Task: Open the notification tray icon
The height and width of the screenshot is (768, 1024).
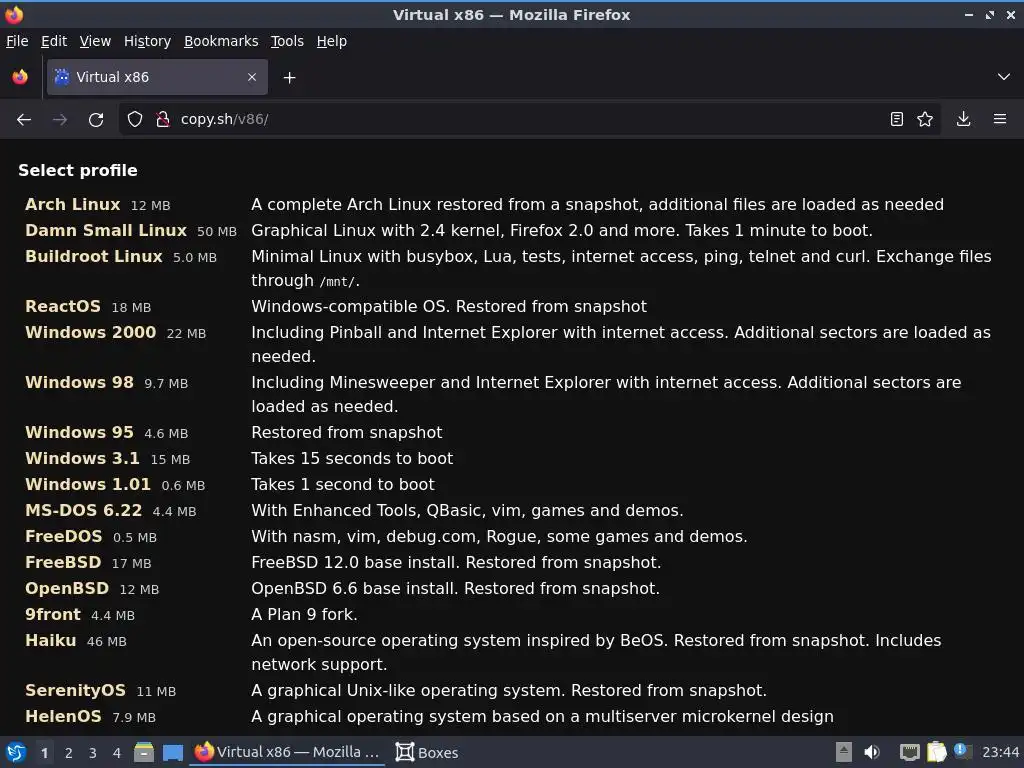Action: [962, 751]
